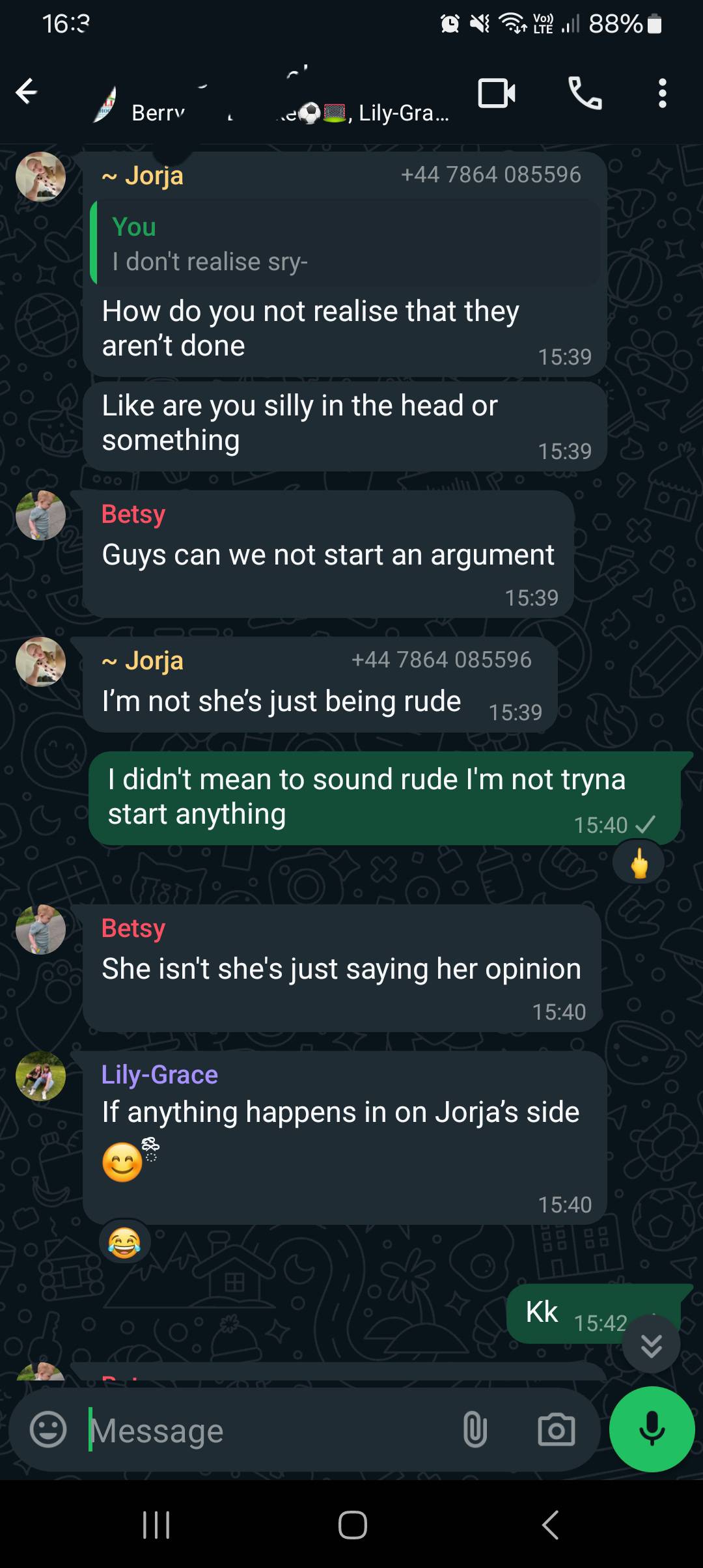The height and width of the screenshot is (1568, 703).
Task: Tap the back arrow in the header
Action: click(x=27, y=92)
